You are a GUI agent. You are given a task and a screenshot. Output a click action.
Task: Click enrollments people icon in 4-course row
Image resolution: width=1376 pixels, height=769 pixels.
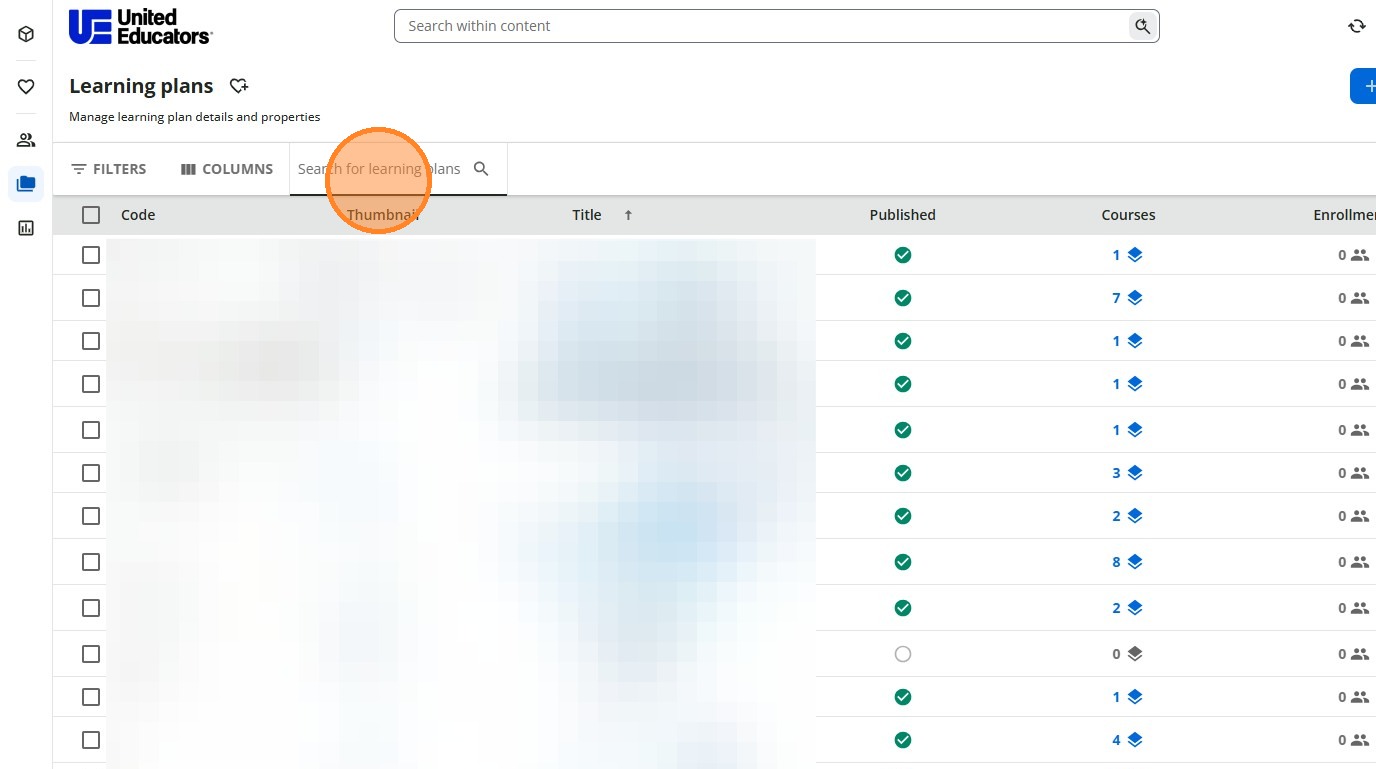[1359, 740]
